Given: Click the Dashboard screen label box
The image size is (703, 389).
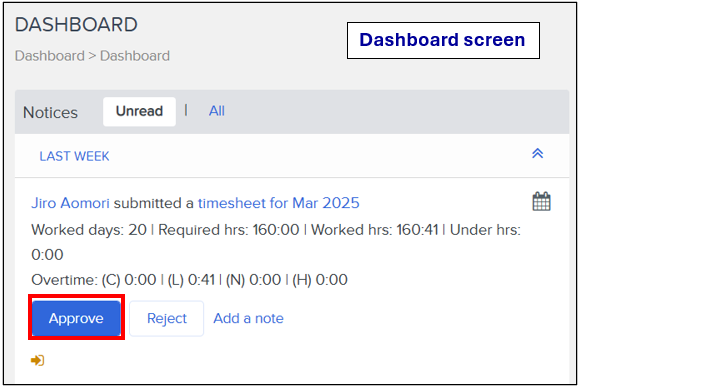Looking at the screenshot, I should tap(443, 40).
